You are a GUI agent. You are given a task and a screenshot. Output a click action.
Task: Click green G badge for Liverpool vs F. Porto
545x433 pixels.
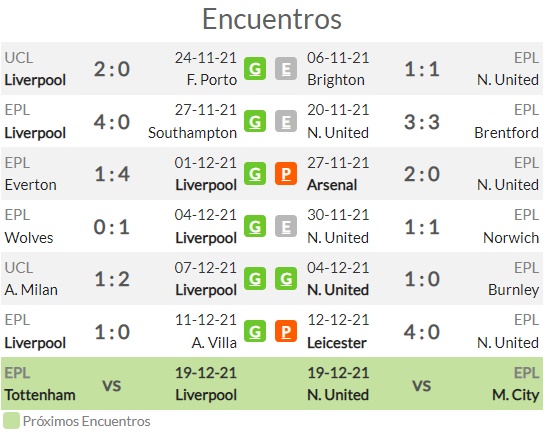(255, 68)
